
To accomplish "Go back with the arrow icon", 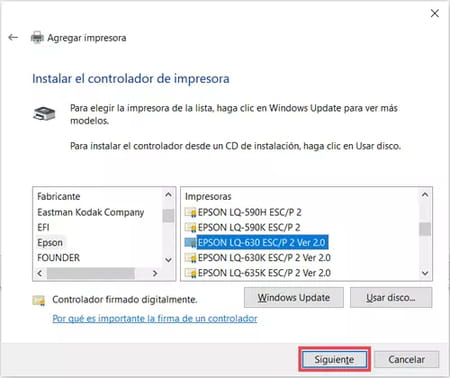I will click(x=13, y=37).
